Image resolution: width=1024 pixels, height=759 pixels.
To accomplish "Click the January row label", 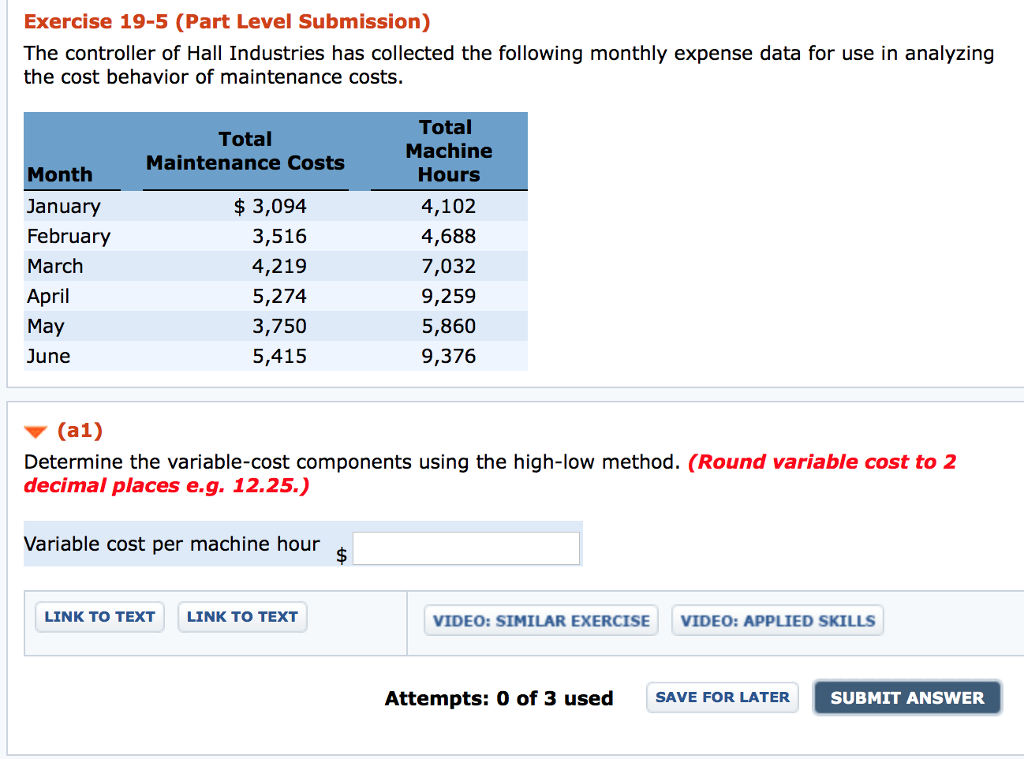I will point(64,207).
